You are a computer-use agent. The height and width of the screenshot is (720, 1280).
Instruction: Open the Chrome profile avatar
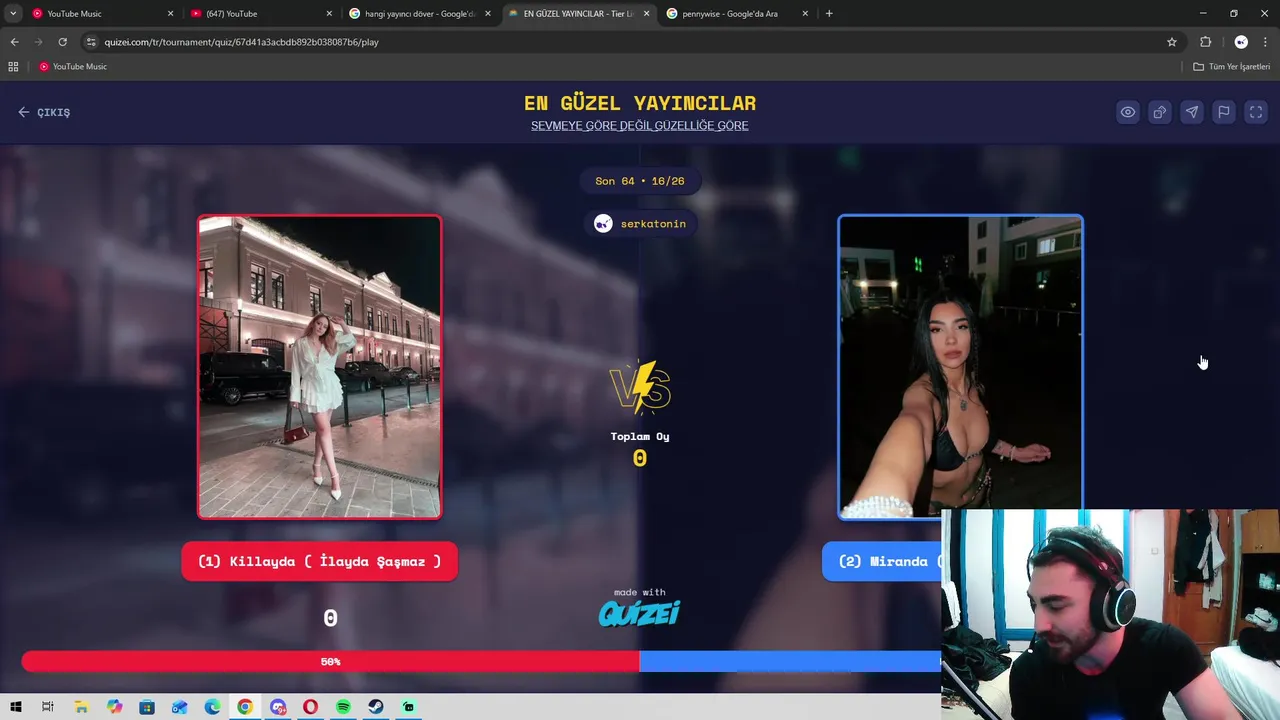pyautogui.click(x=1241, y=42)
